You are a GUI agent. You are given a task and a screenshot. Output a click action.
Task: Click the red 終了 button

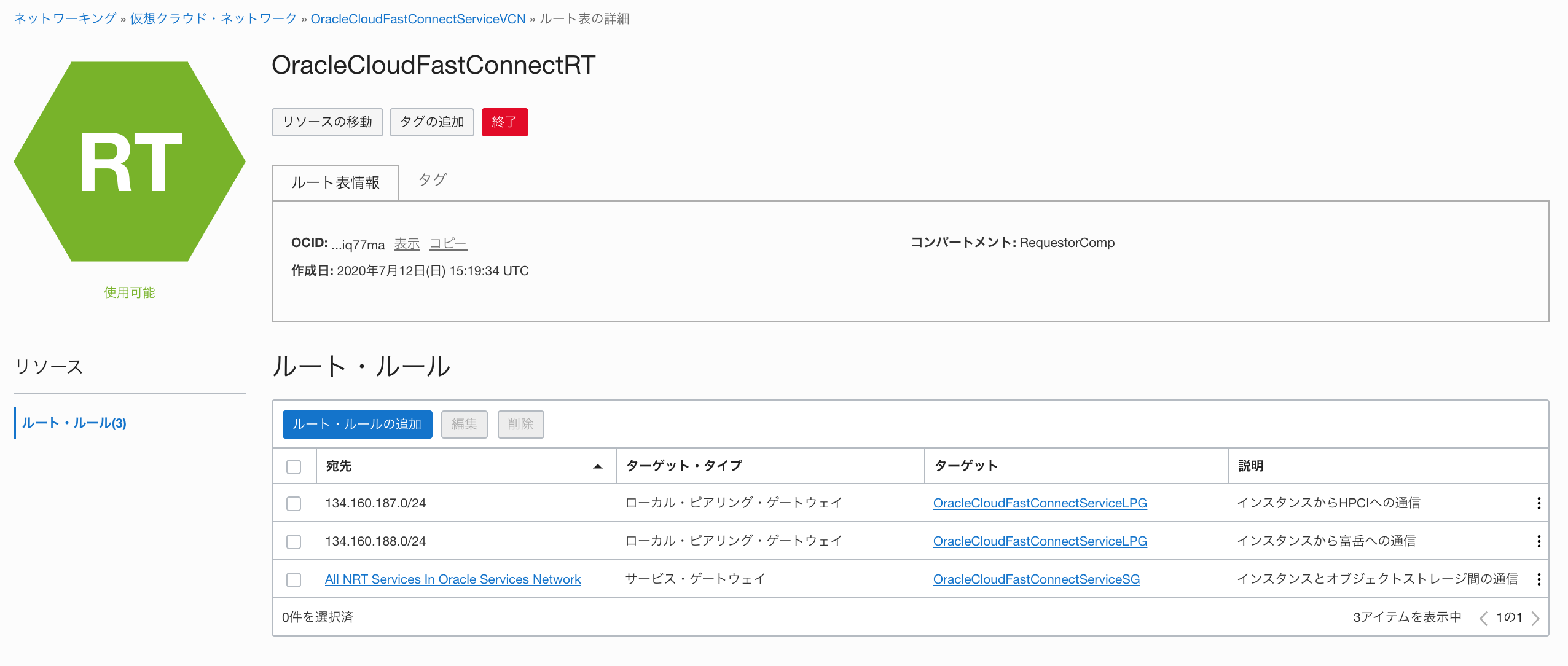505,122
